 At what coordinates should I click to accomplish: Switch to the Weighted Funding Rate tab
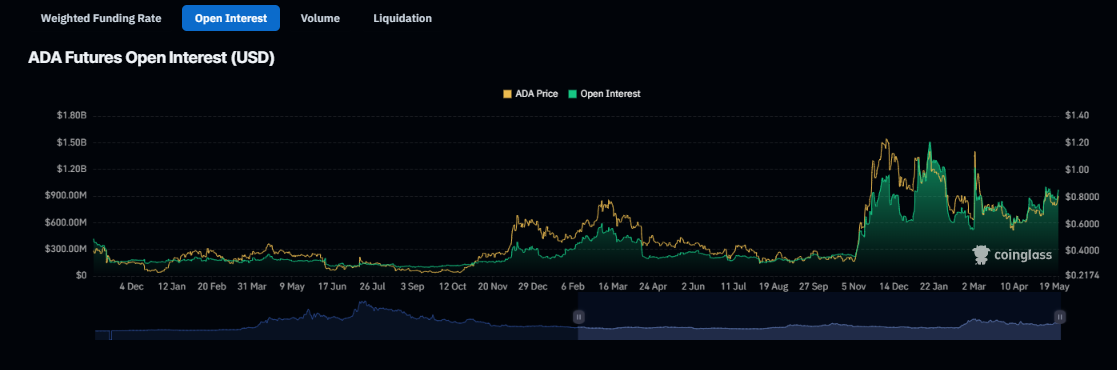tap(101, 19)
